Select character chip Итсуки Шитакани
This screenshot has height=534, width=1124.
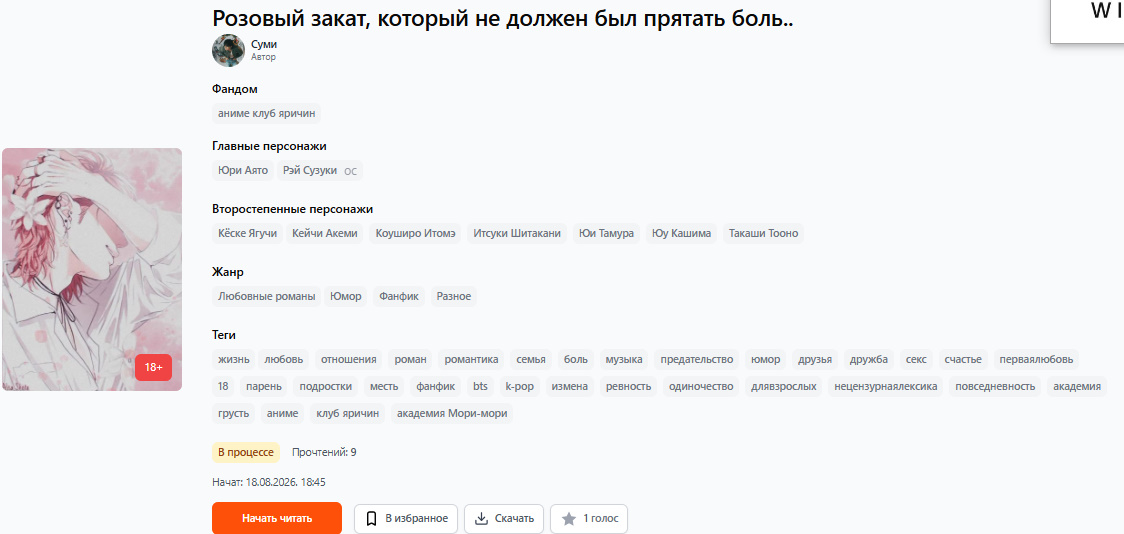click(x=517, y=234)
